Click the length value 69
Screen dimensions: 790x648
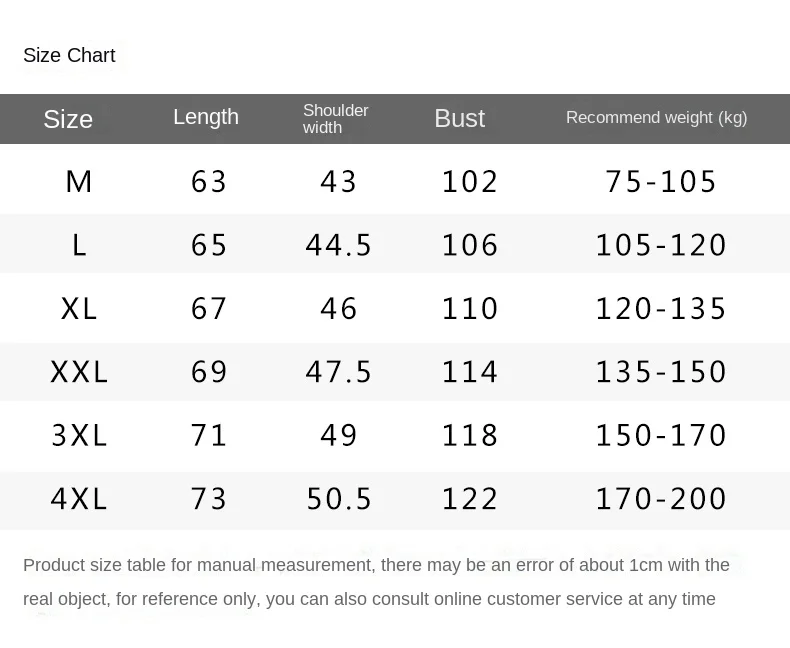[209, 372]
